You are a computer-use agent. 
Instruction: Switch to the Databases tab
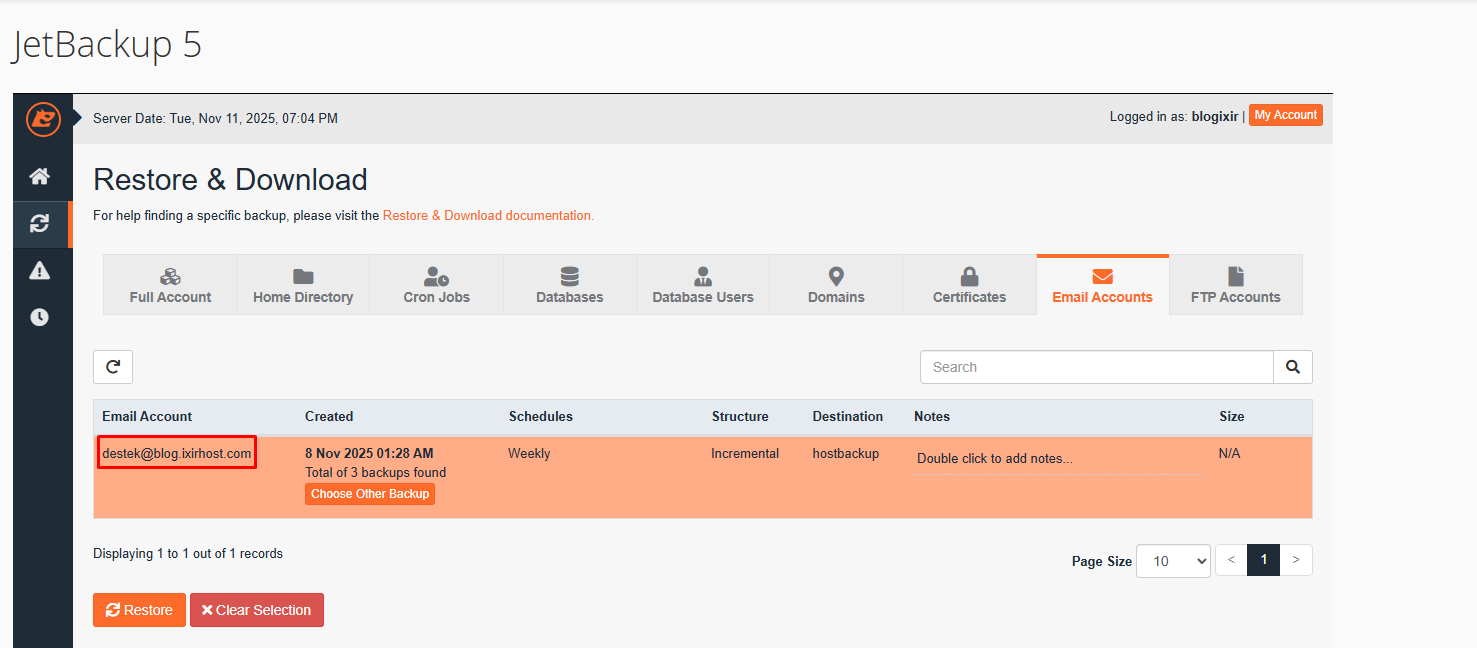[570, 285]
